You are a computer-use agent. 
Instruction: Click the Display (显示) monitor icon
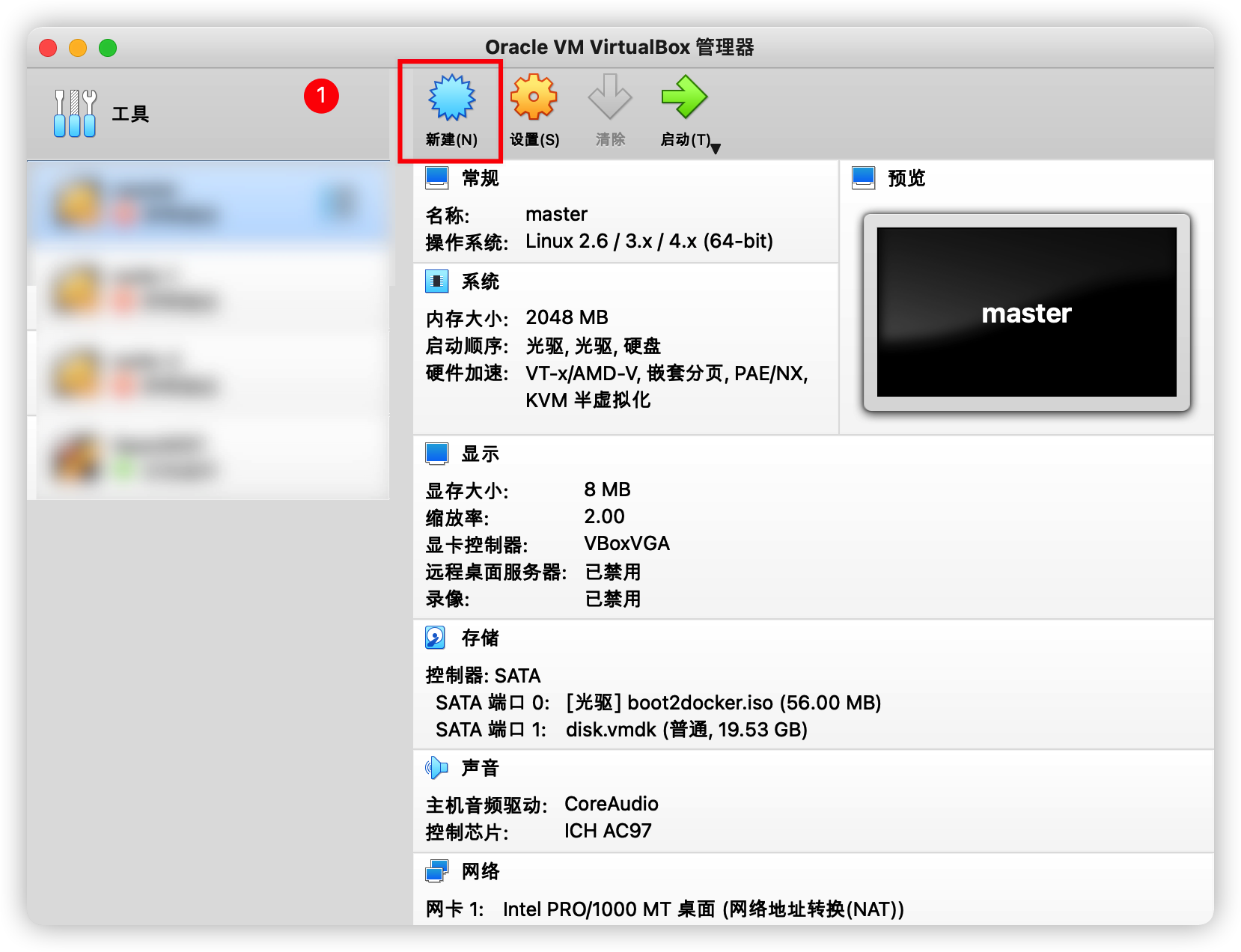pos(436,454)
